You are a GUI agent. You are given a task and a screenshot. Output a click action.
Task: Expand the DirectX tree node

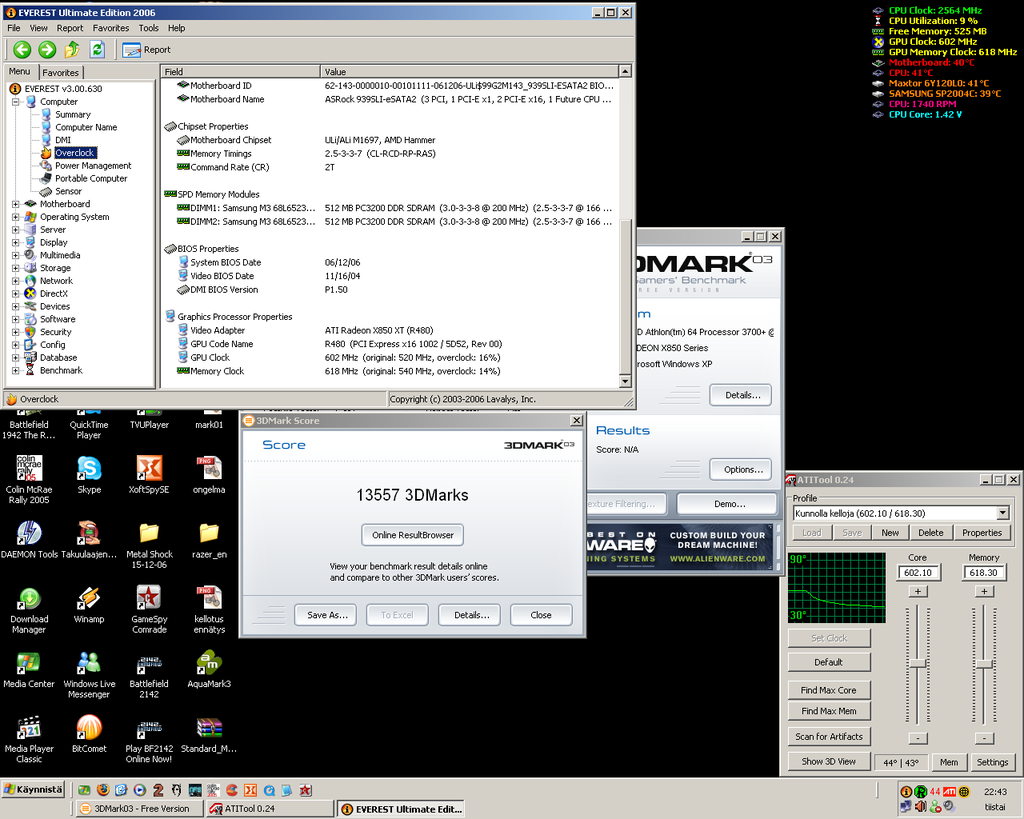16,294
